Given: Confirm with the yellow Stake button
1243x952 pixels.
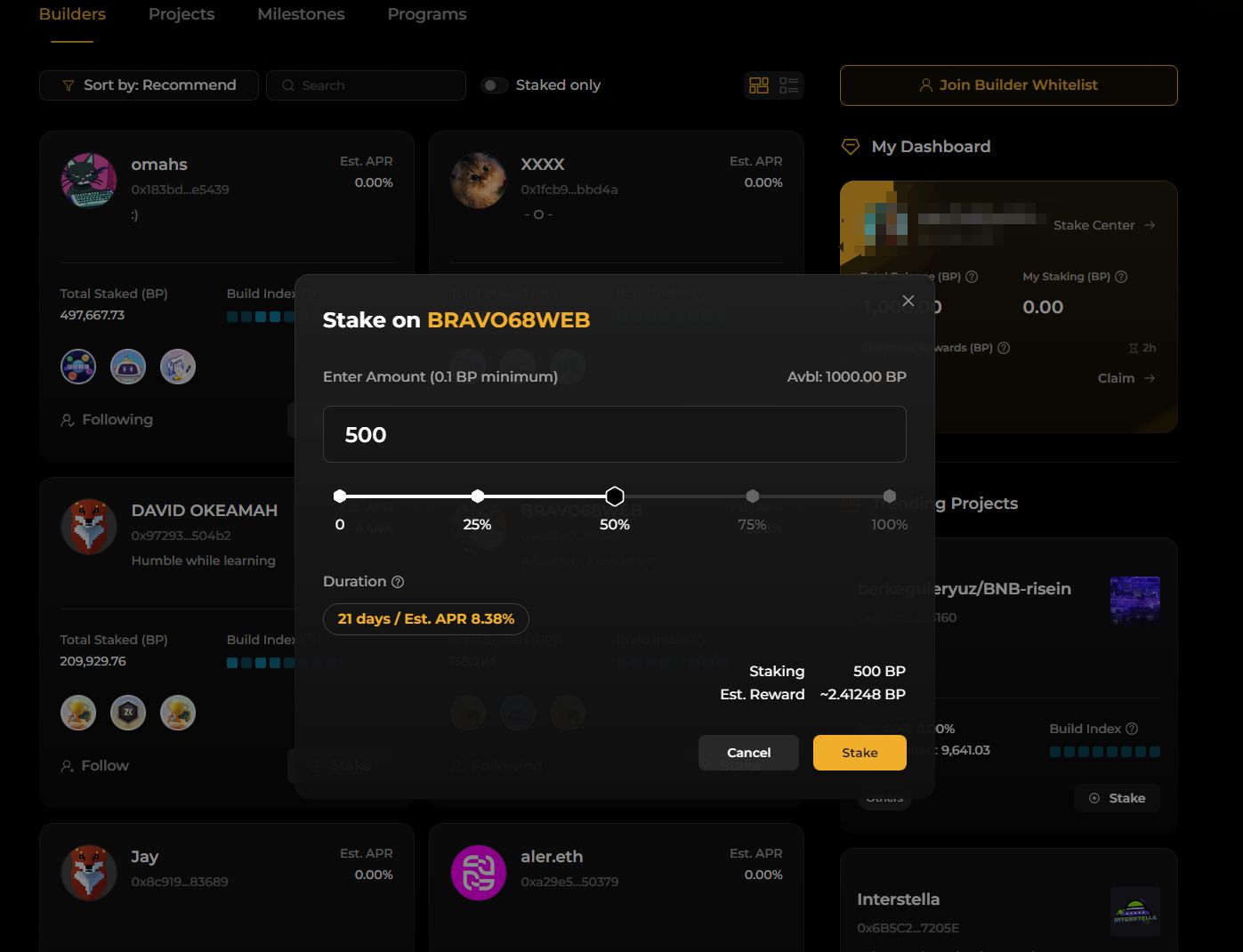Looking at the screenshot, I should tap(860, 753).
